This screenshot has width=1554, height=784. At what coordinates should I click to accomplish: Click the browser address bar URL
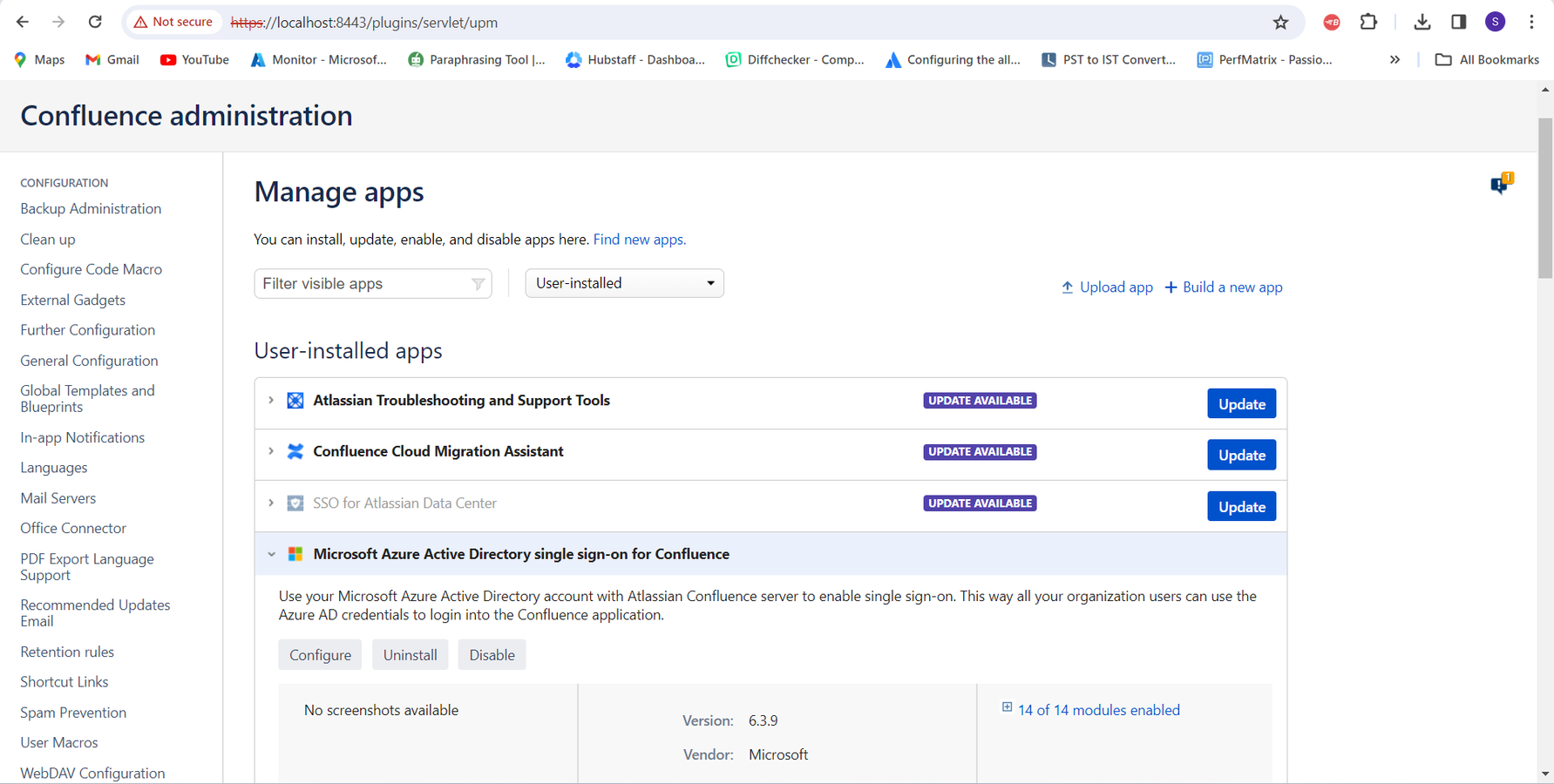tap(364, 23)
